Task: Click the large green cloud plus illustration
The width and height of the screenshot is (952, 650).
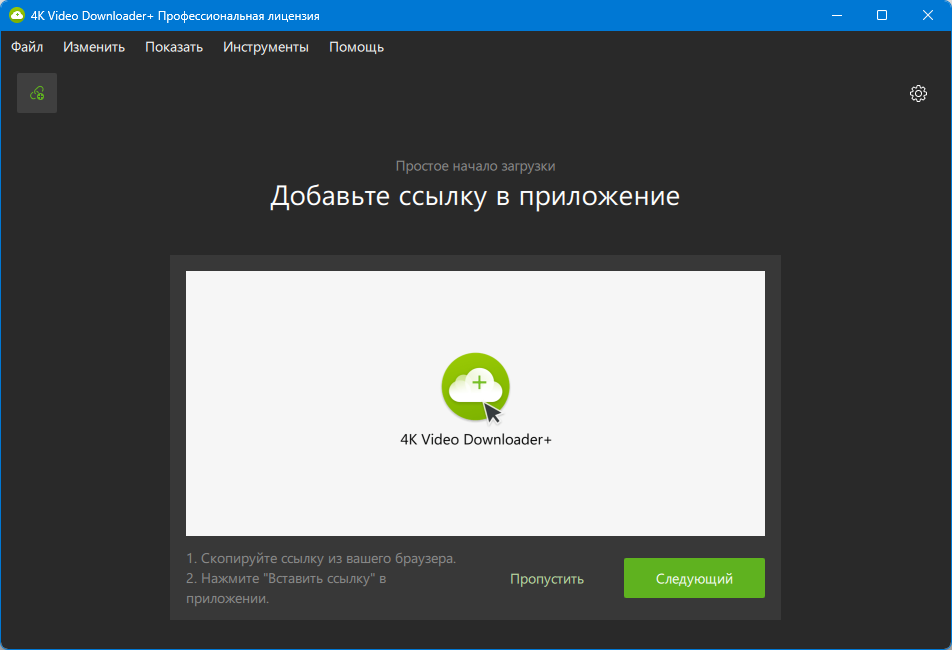Action: 475,387
